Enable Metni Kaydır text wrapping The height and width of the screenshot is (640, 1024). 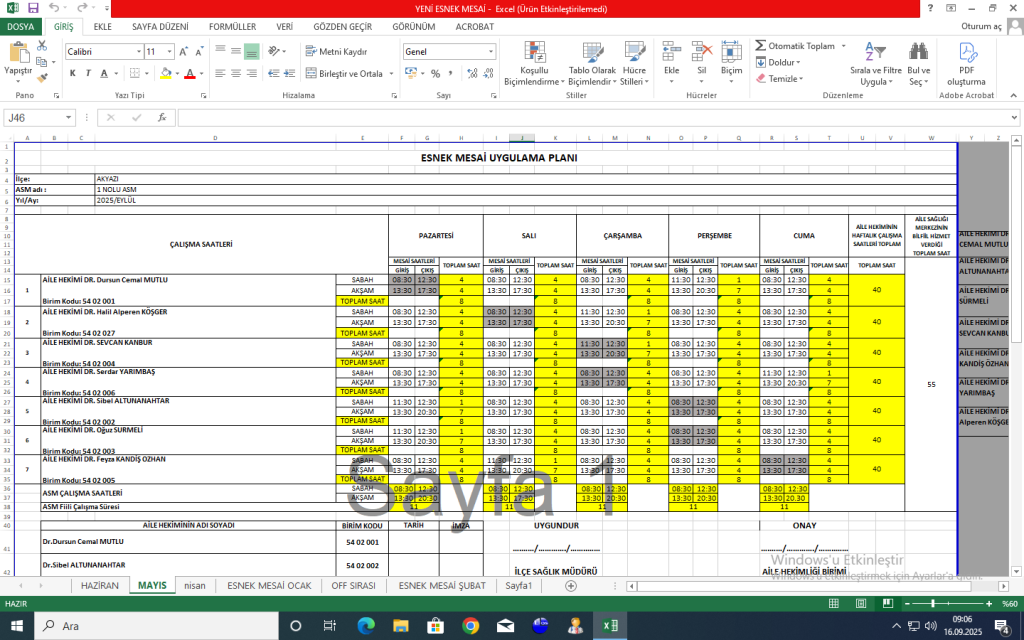click(x=335, y=51)
